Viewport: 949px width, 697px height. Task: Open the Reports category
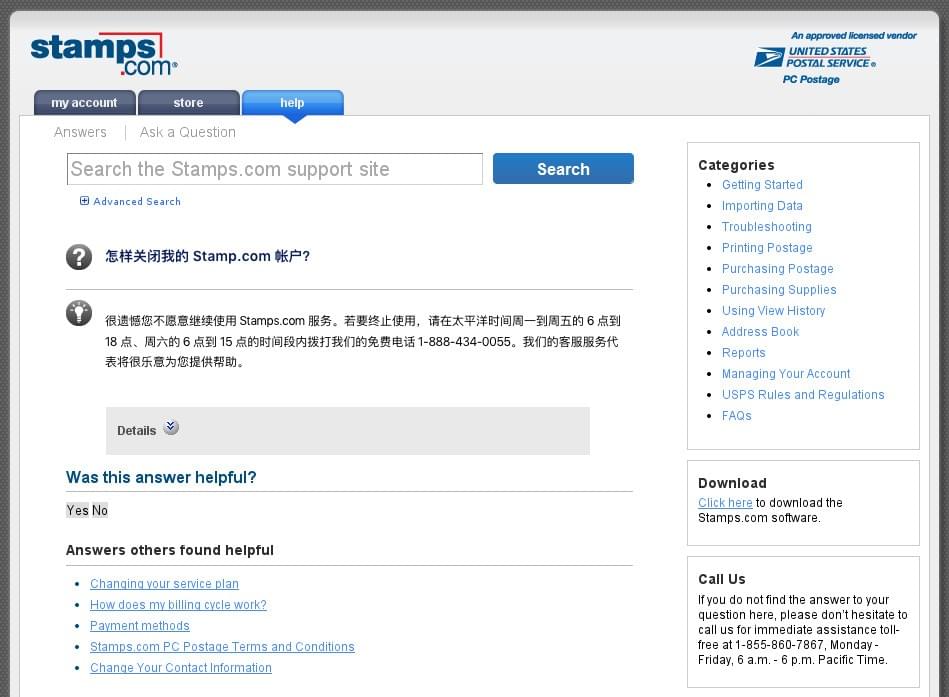pyautogui.click(x=743, y=353)
